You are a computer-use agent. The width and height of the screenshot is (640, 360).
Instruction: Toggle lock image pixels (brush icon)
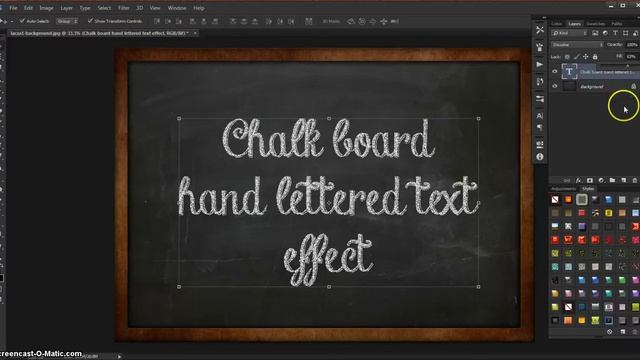(576, 57)
